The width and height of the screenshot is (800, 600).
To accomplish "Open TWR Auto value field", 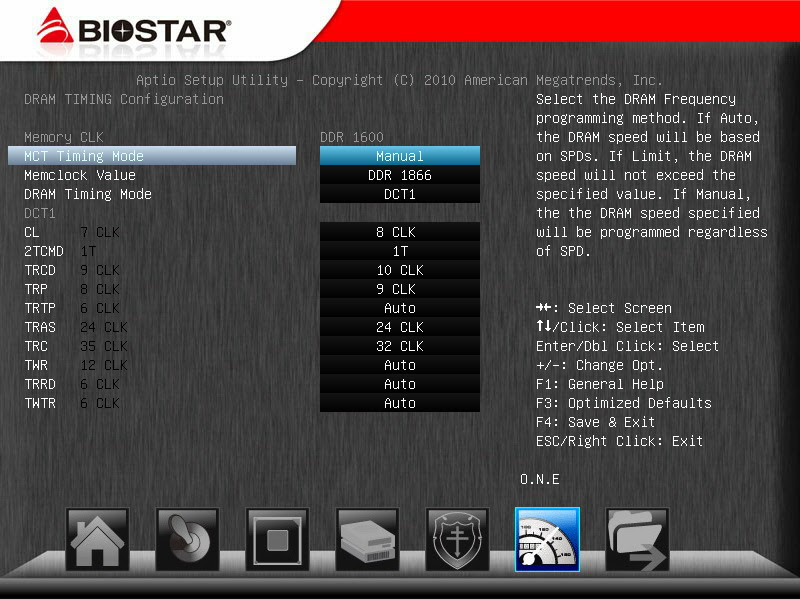I will pyautogui.click(x=400, y=365).
